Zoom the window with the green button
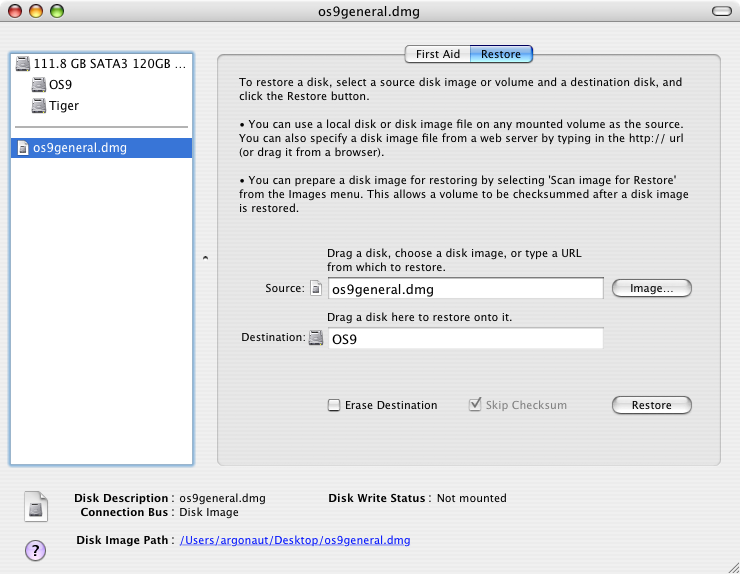The height and width of the screenshot is (574, 740). pos(57,11)
